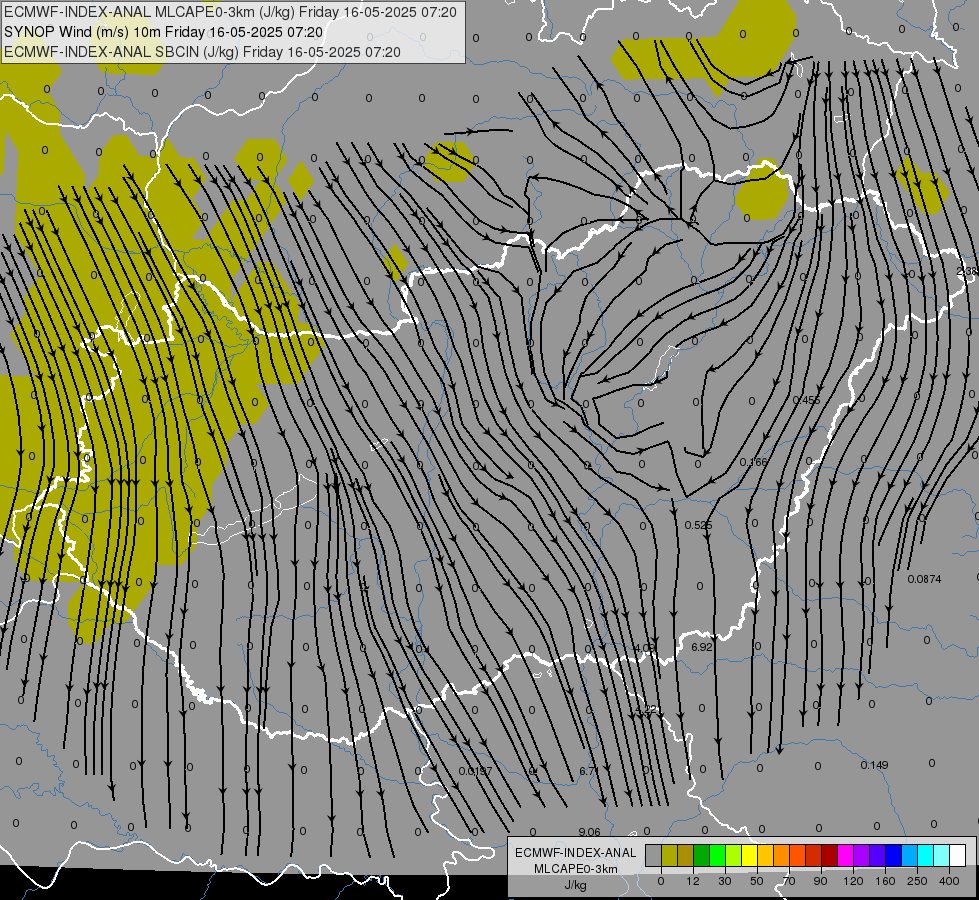Click the pure blue legend swatch
Image resolution: width=979 pixels, height=900 pixels.
pyautogui.click(x=894, y=856)
